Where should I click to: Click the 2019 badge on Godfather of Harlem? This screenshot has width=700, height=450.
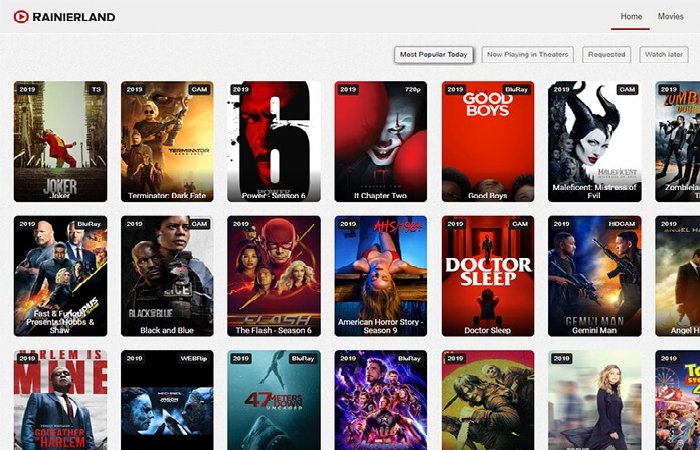point(27,358)
